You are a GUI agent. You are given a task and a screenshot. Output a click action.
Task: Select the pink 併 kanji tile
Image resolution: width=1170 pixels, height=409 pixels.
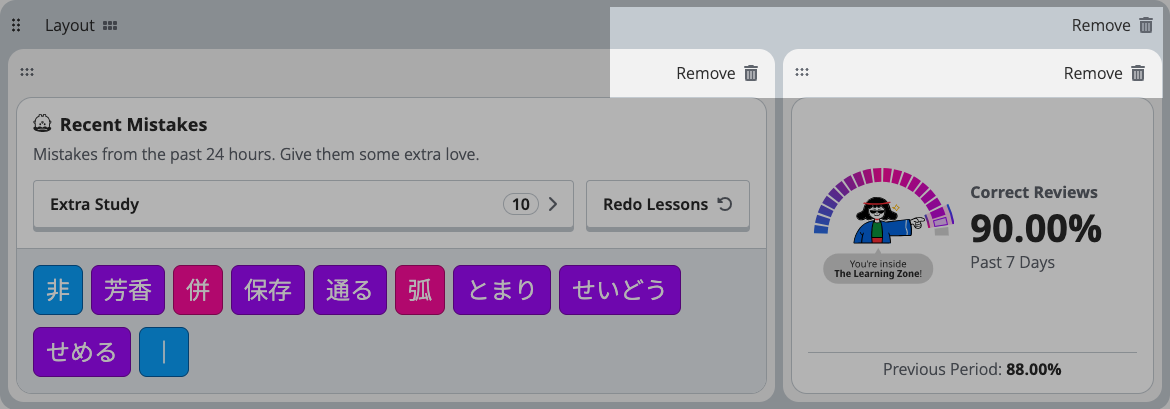click(x=198, y=290)
